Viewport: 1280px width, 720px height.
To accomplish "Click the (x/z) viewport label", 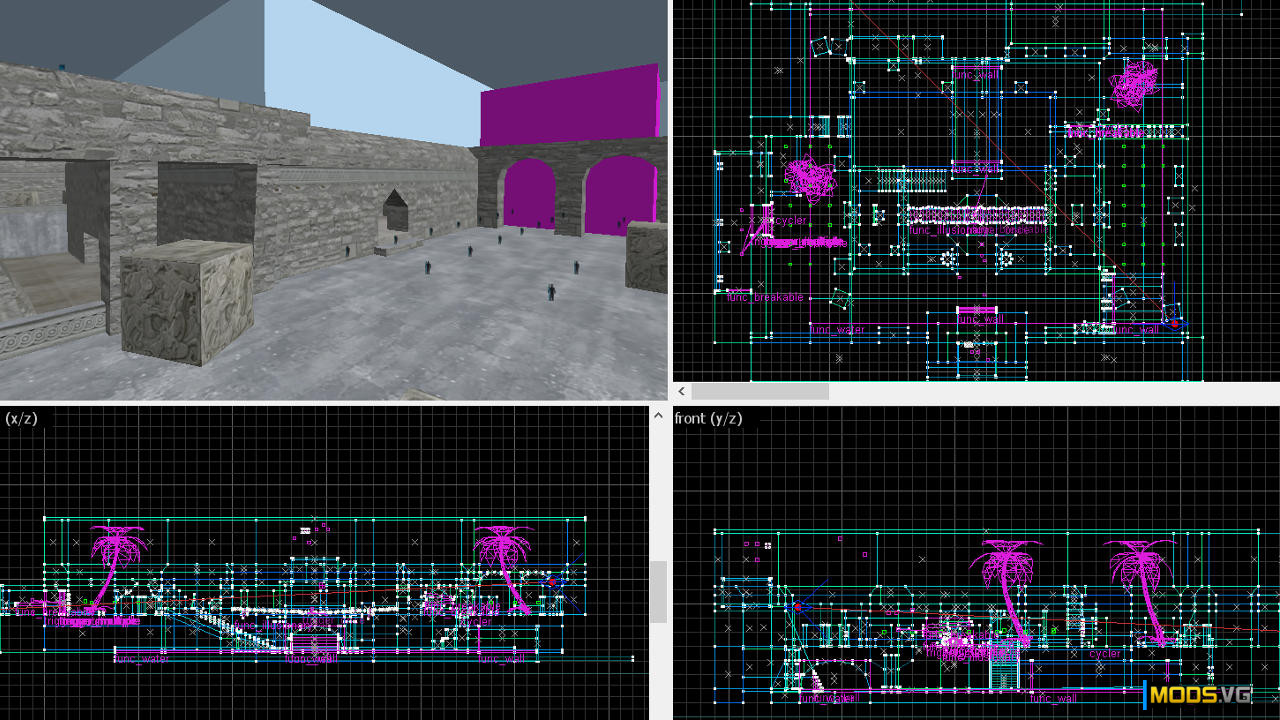I will point(22,418).
